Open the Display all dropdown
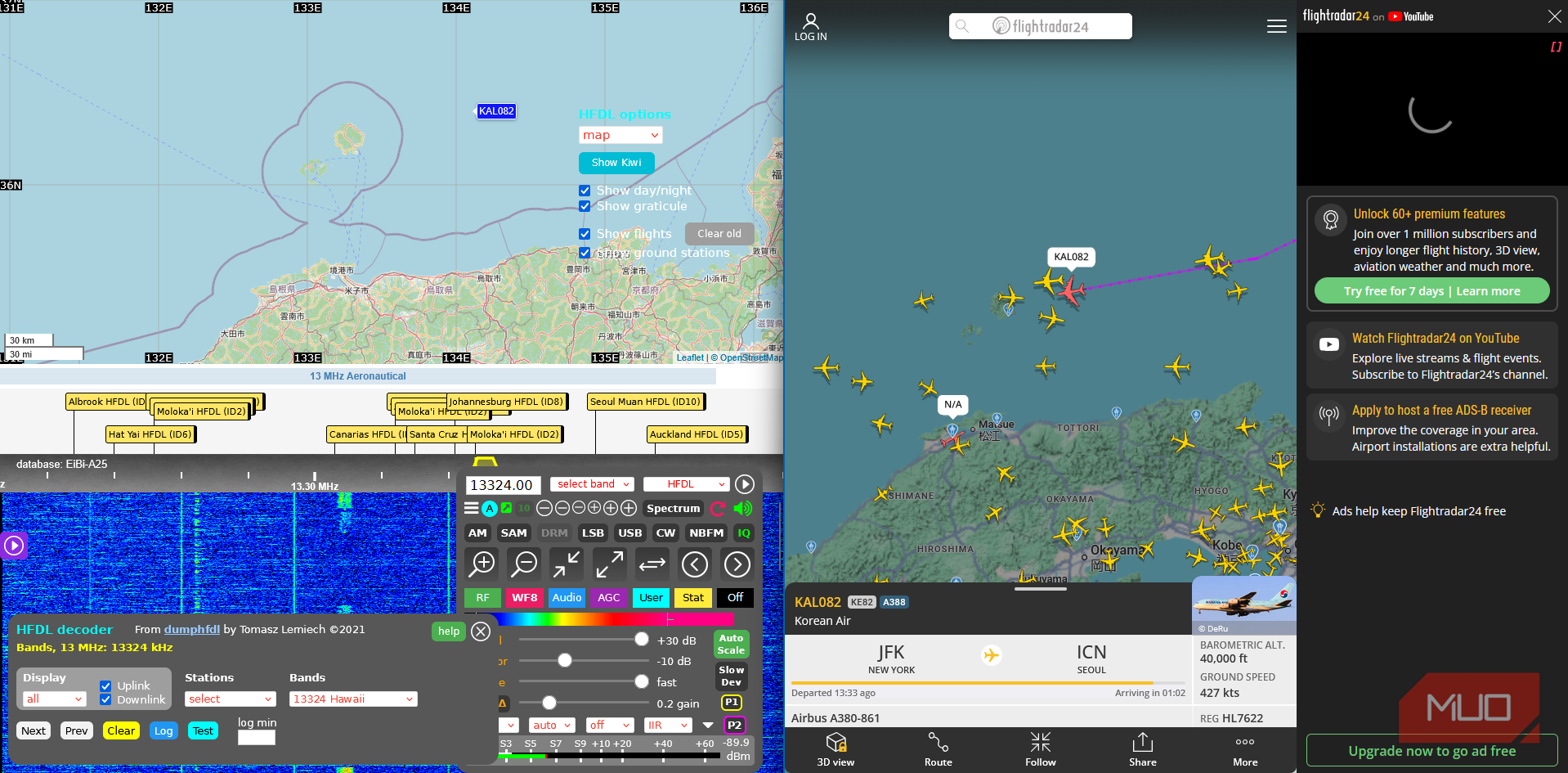This screenshot has width=1568, height=773. [x=55, y=699]
